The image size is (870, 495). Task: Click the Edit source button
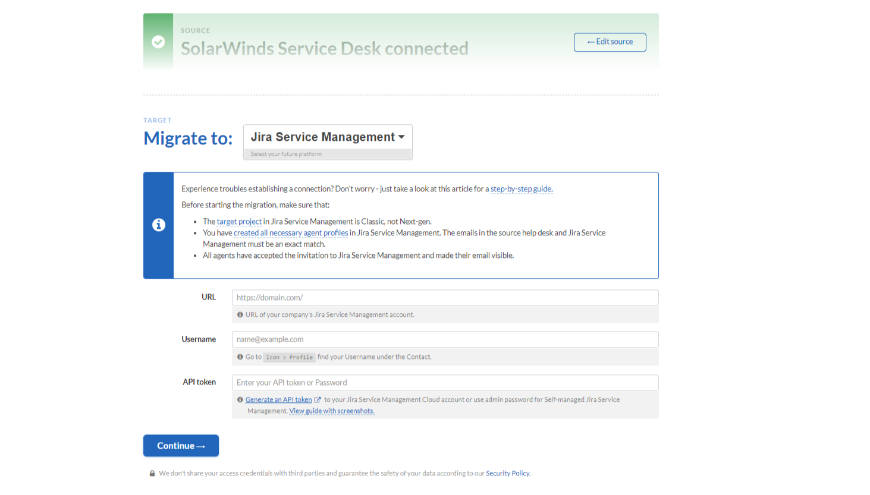610,42
